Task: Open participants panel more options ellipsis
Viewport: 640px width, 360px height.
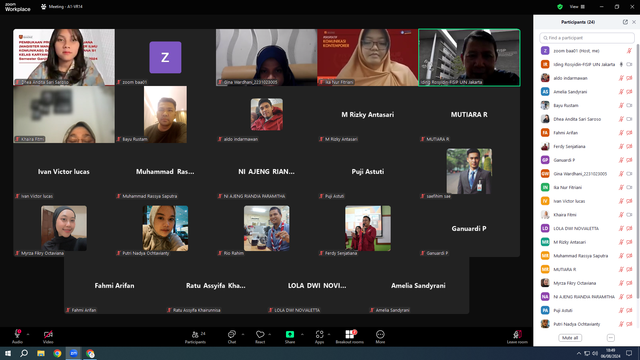Action: [x=611, y=338]
